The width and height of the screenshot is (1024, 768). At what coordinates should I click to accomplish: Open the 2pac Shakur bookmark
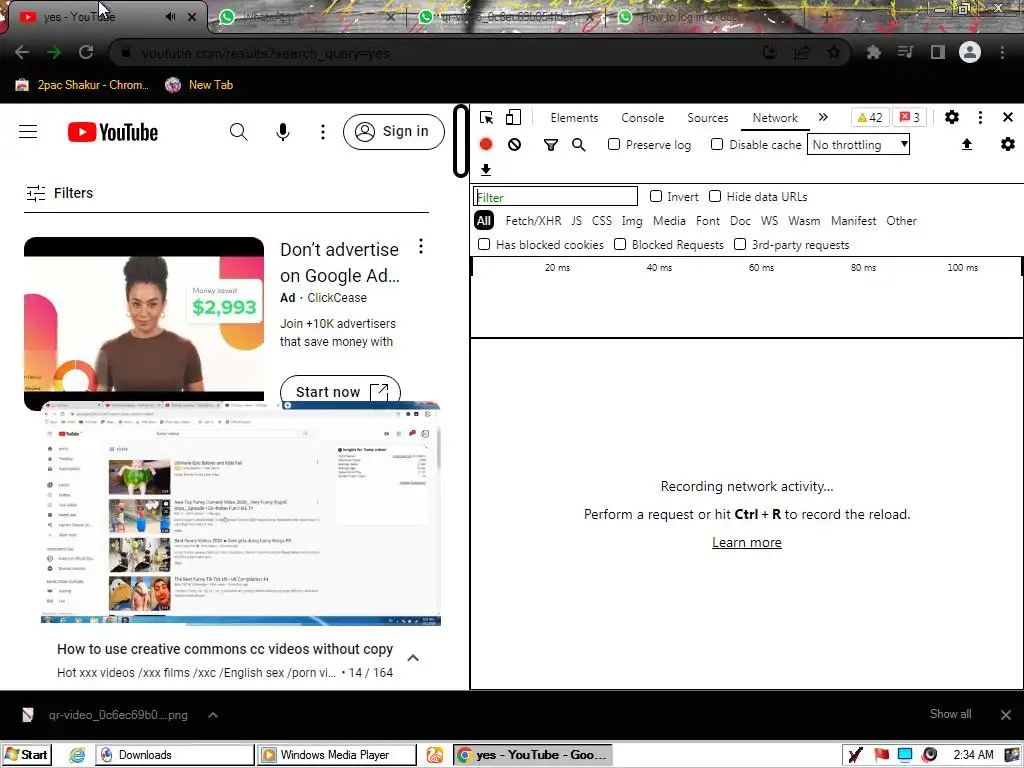pyautogui.click(x=82, y=85)
